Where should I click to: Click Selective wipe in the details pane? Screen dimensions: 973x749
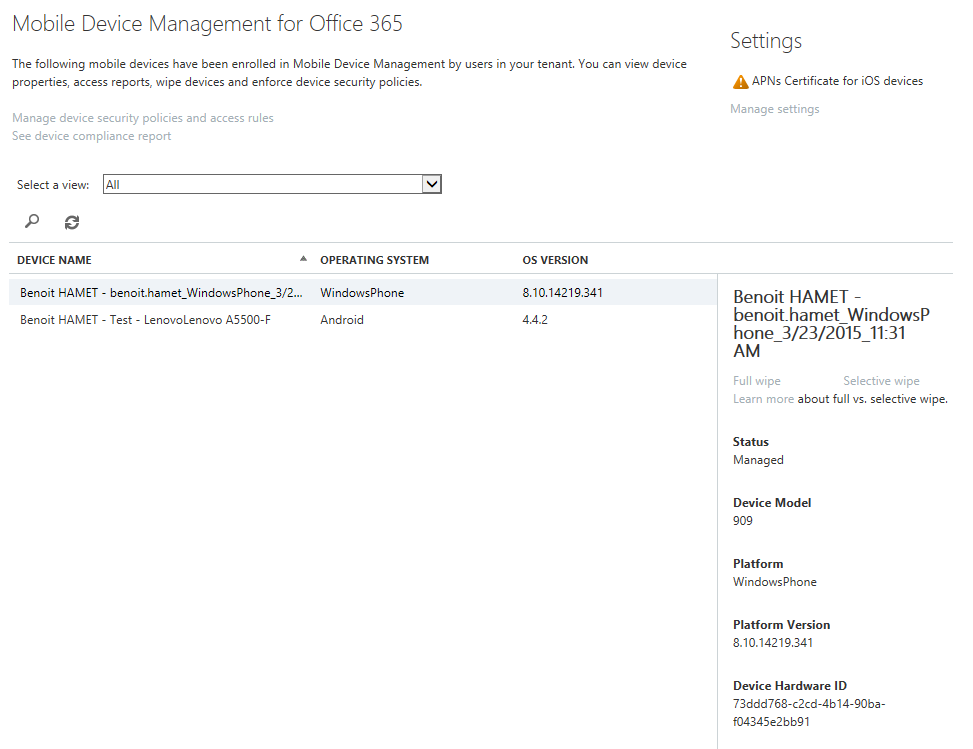(881, 381)
